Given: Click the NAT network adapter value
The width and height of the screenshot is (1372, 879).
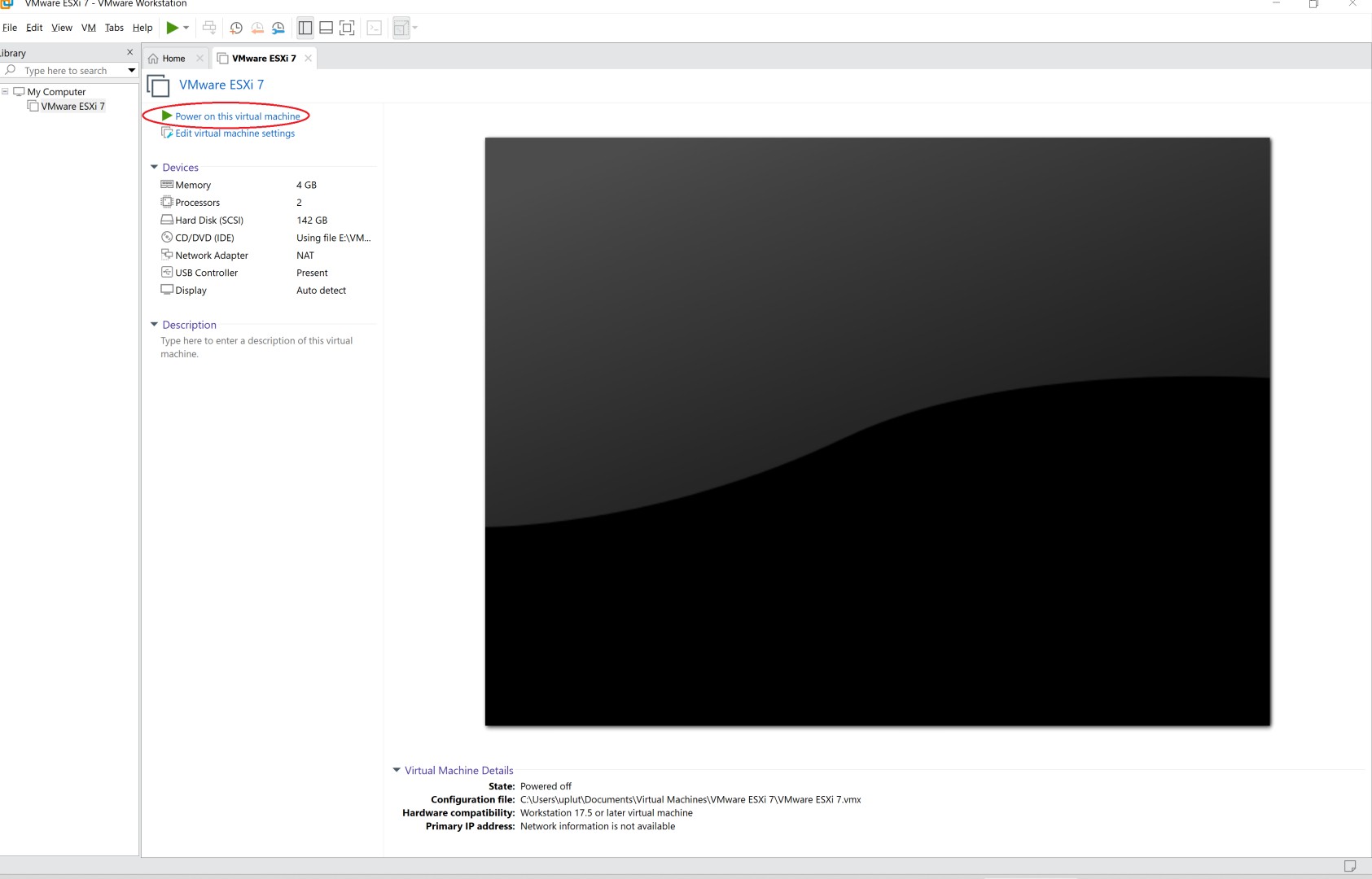Looking at the screenshot, I should [x=305, y=256].
